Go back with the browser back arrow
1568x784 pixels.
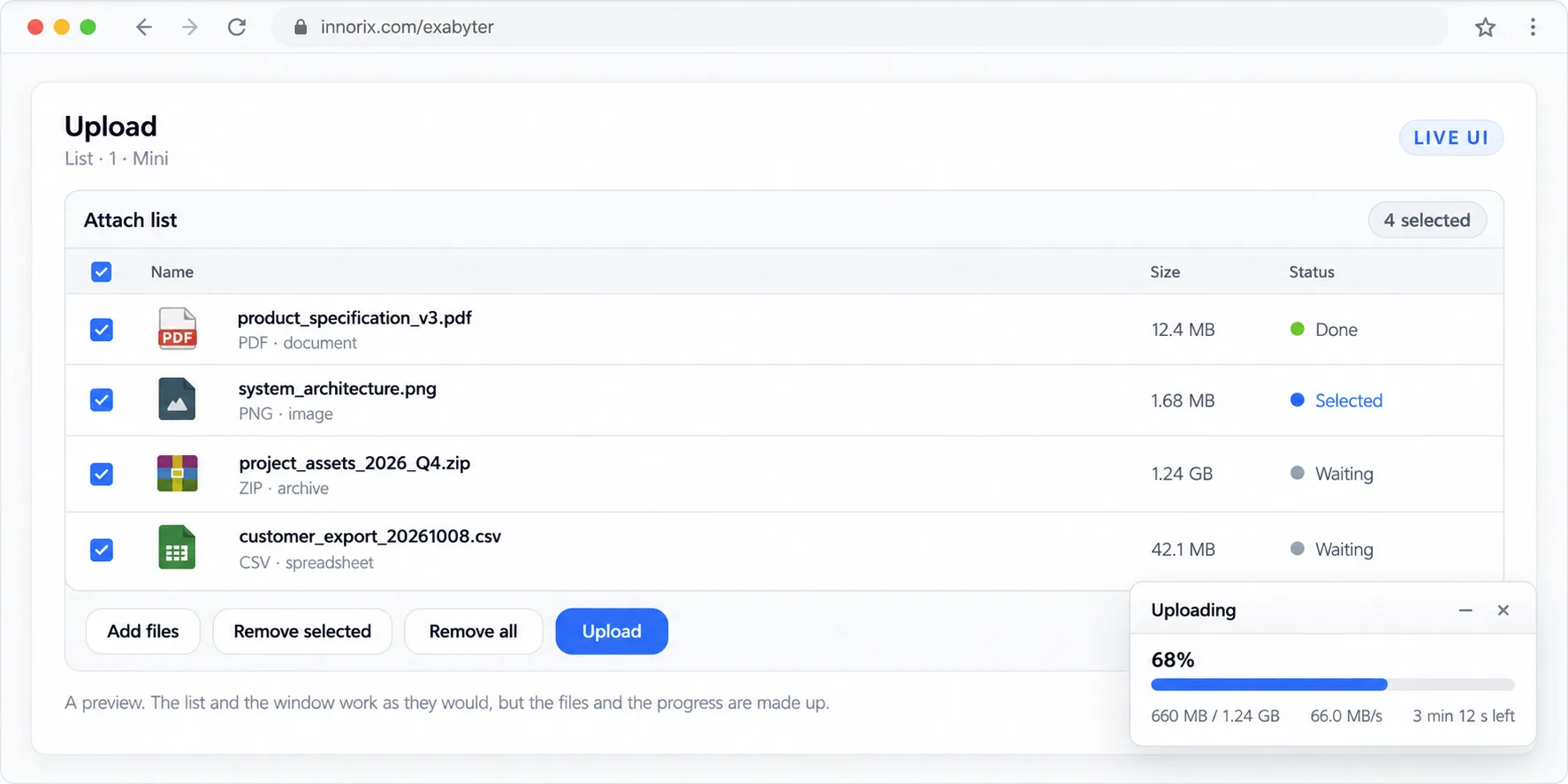143,27
